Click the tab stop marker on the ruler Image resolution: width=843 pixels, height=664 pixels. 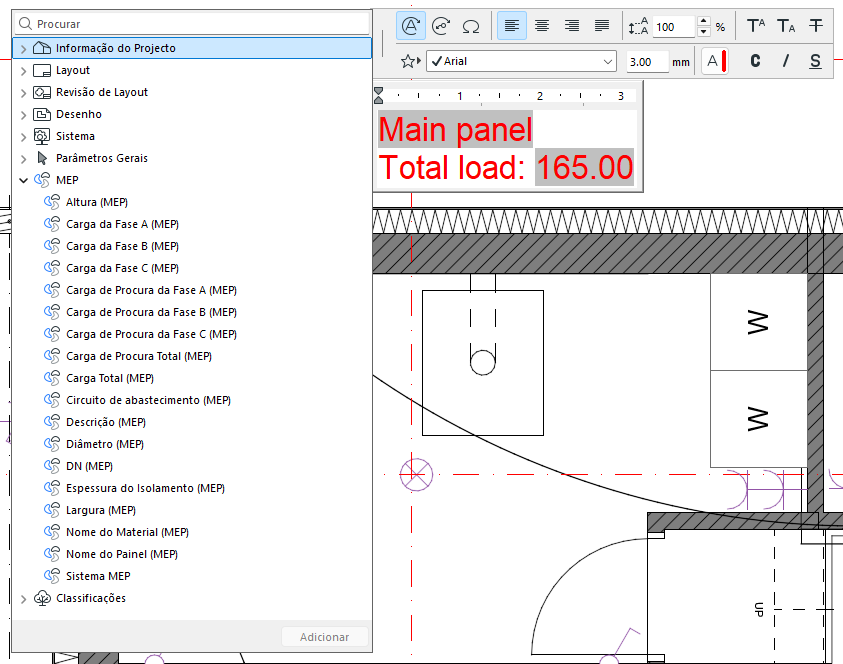(x=378, y=95)
